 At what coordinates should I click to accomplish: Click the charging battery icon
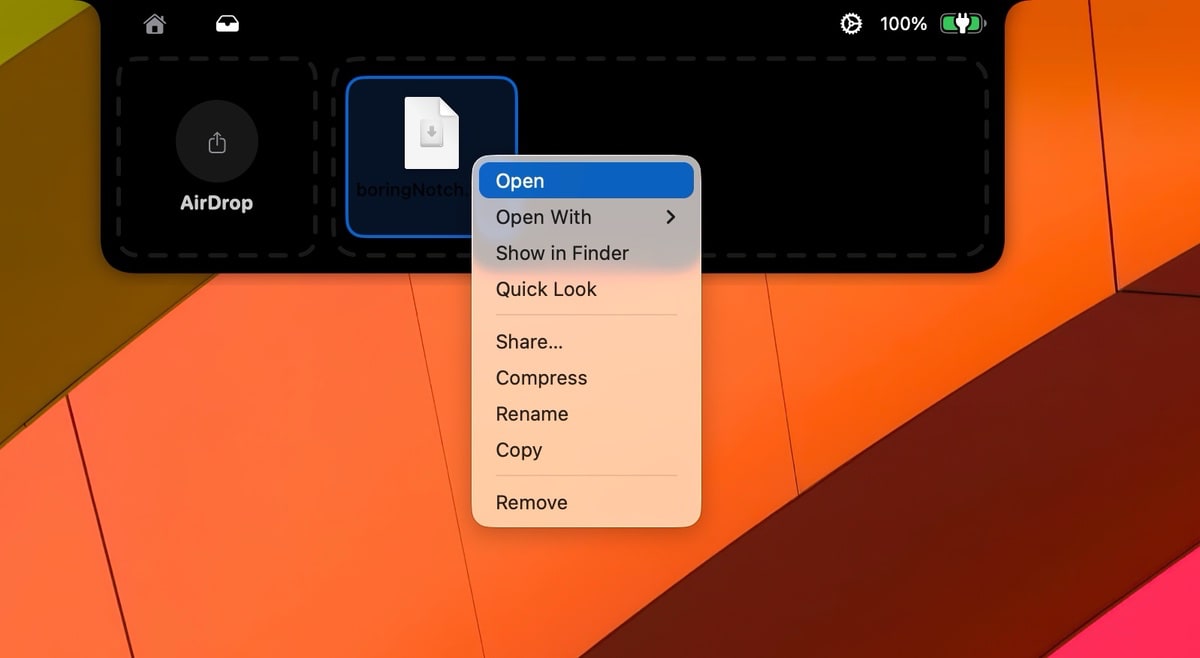pos(962,24)
